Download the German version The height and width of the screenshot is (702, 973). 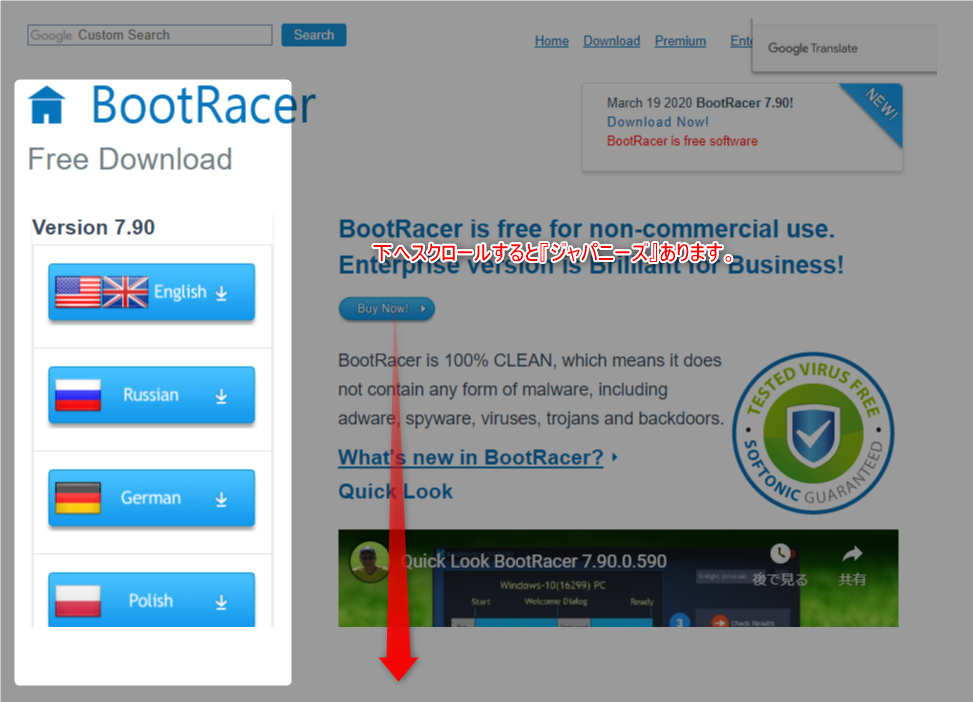[x=151, y=498]
